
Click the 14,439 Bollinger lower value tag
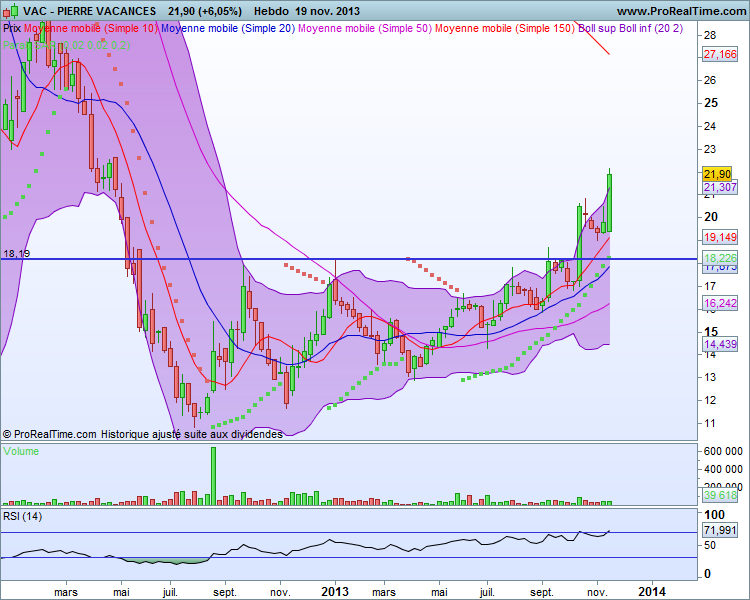tap(720, 344)
